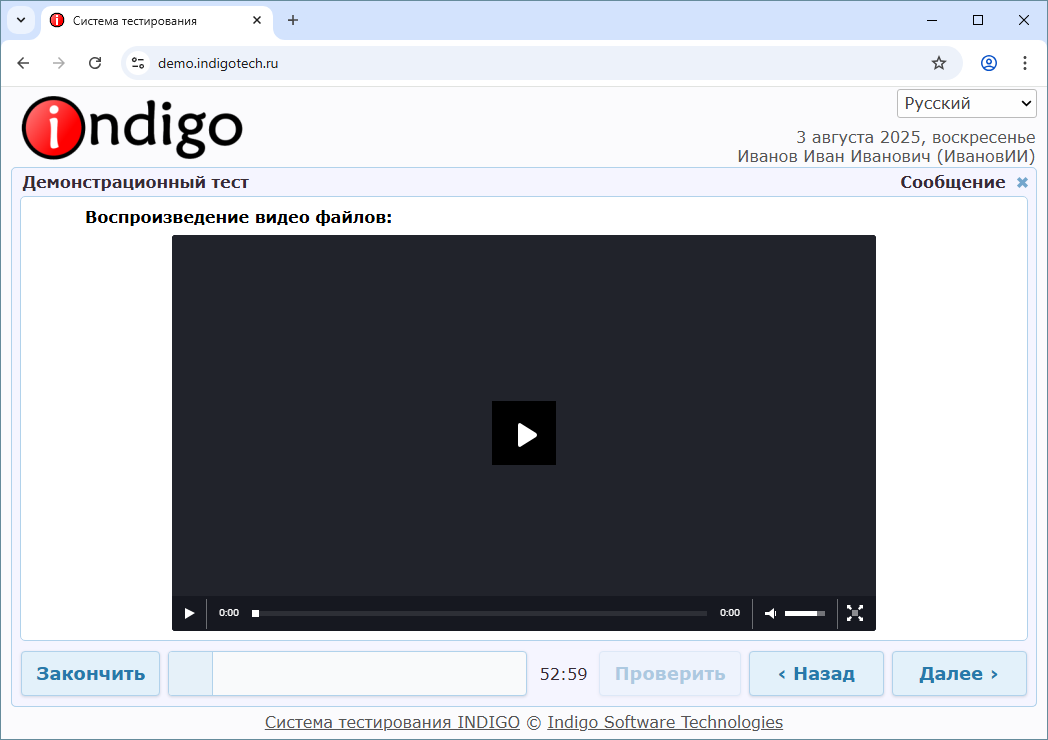Start video with the large center play button
Viewport: 1048px width, 740px height.
(x=523, y=433)
